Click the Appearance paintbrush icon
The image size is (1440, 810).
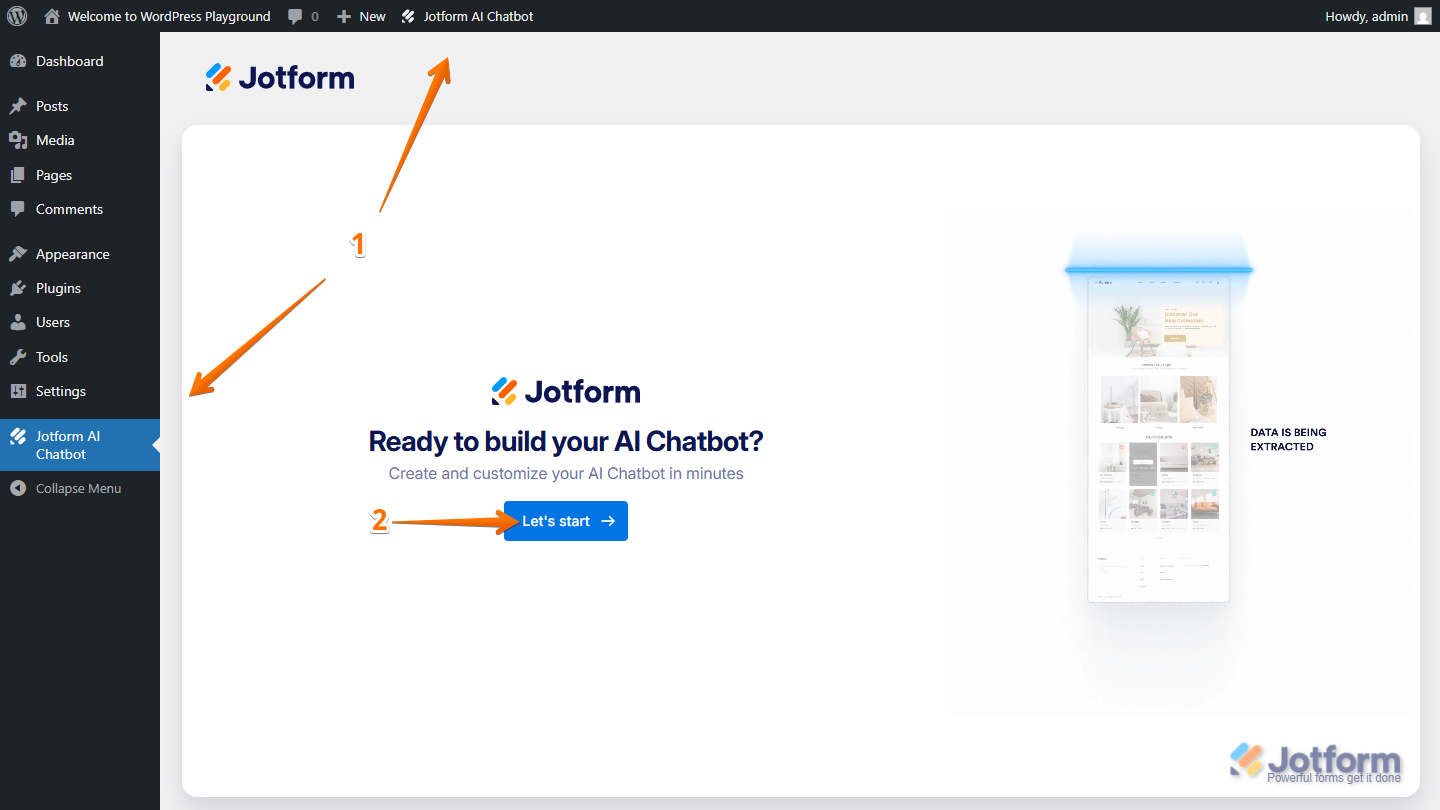click(x=18, y=254)
